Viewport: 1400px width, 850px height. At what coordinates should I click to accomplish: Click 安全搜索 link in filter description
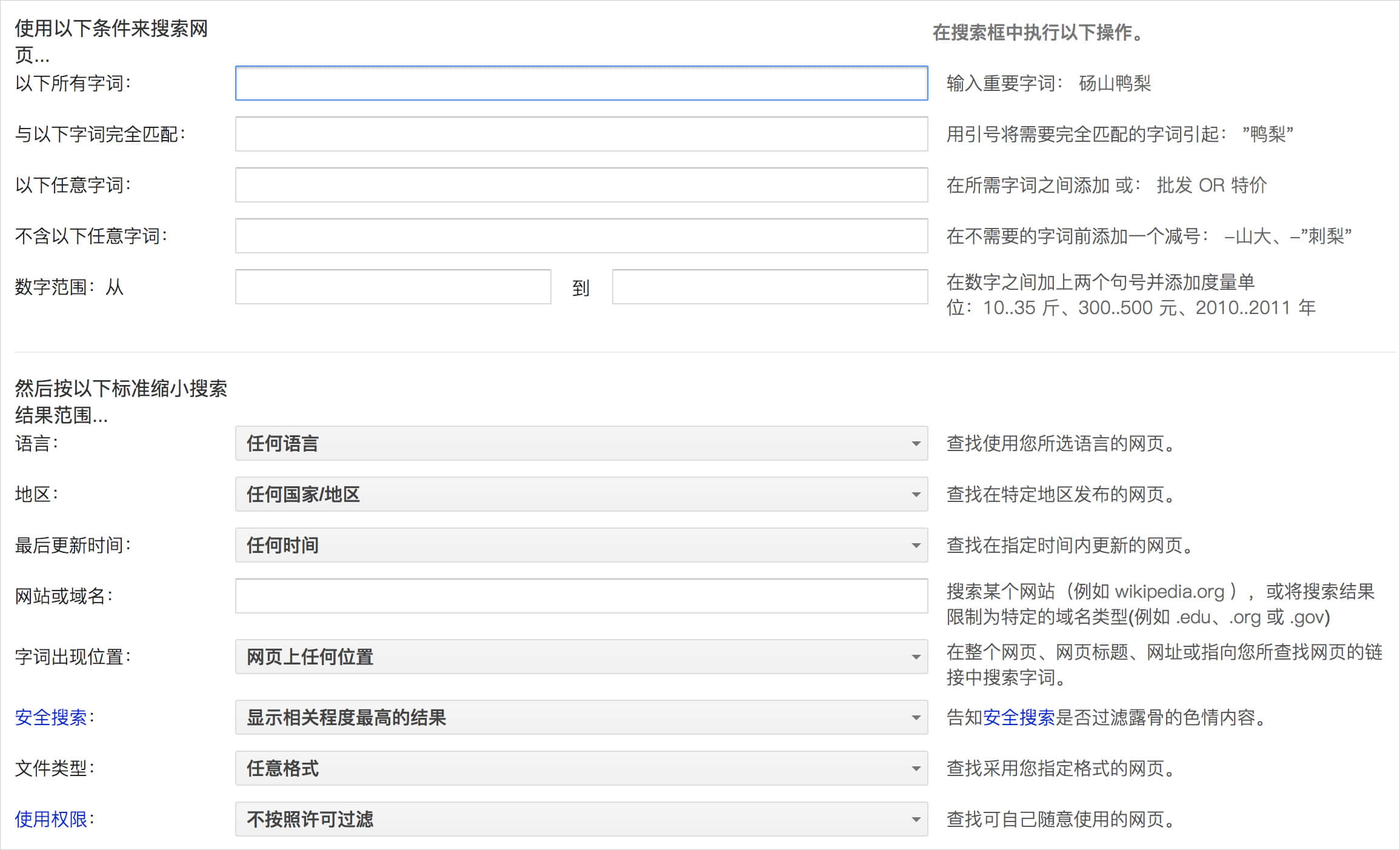click(x=1019, y=717)
